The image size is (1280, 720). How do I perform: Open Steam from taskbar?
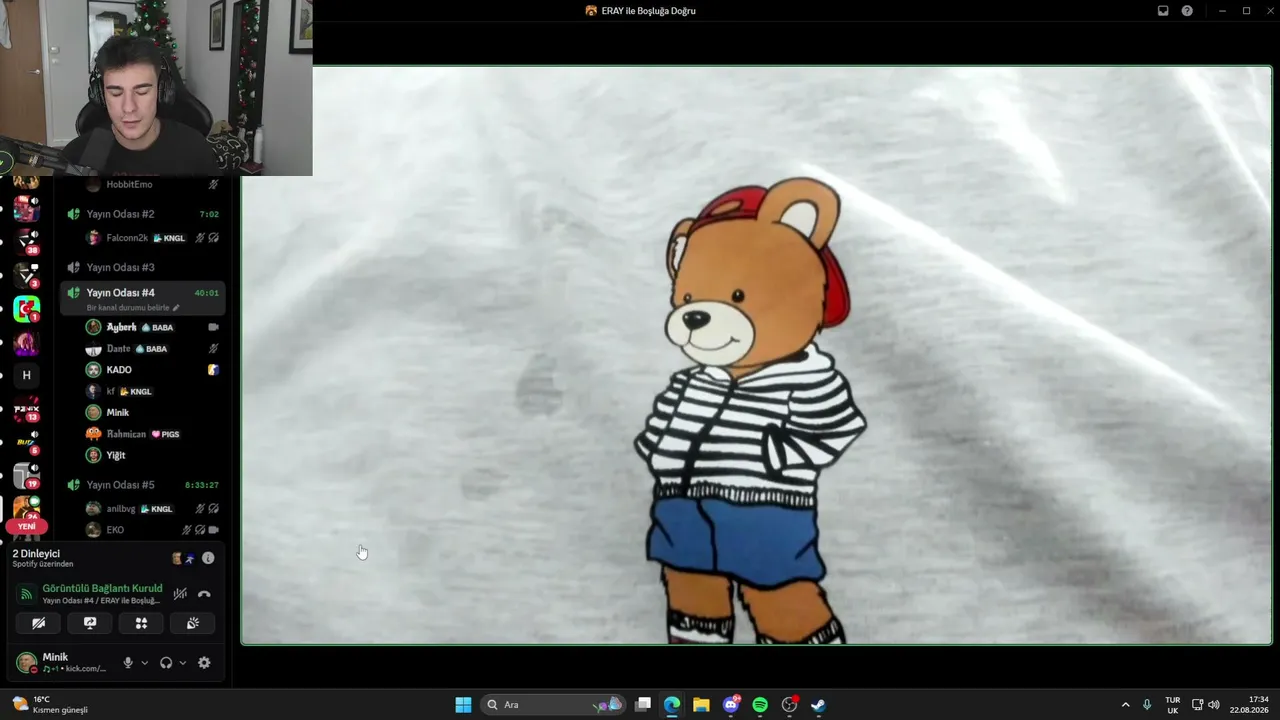point(818,705)
